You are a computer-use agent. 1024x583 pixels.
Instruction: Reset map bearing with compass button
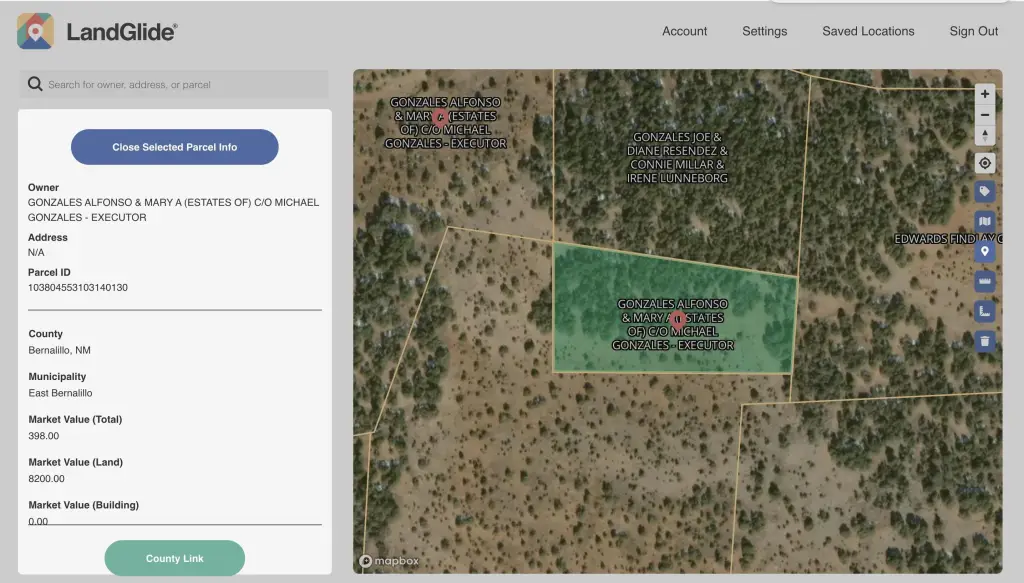[985, 136]
